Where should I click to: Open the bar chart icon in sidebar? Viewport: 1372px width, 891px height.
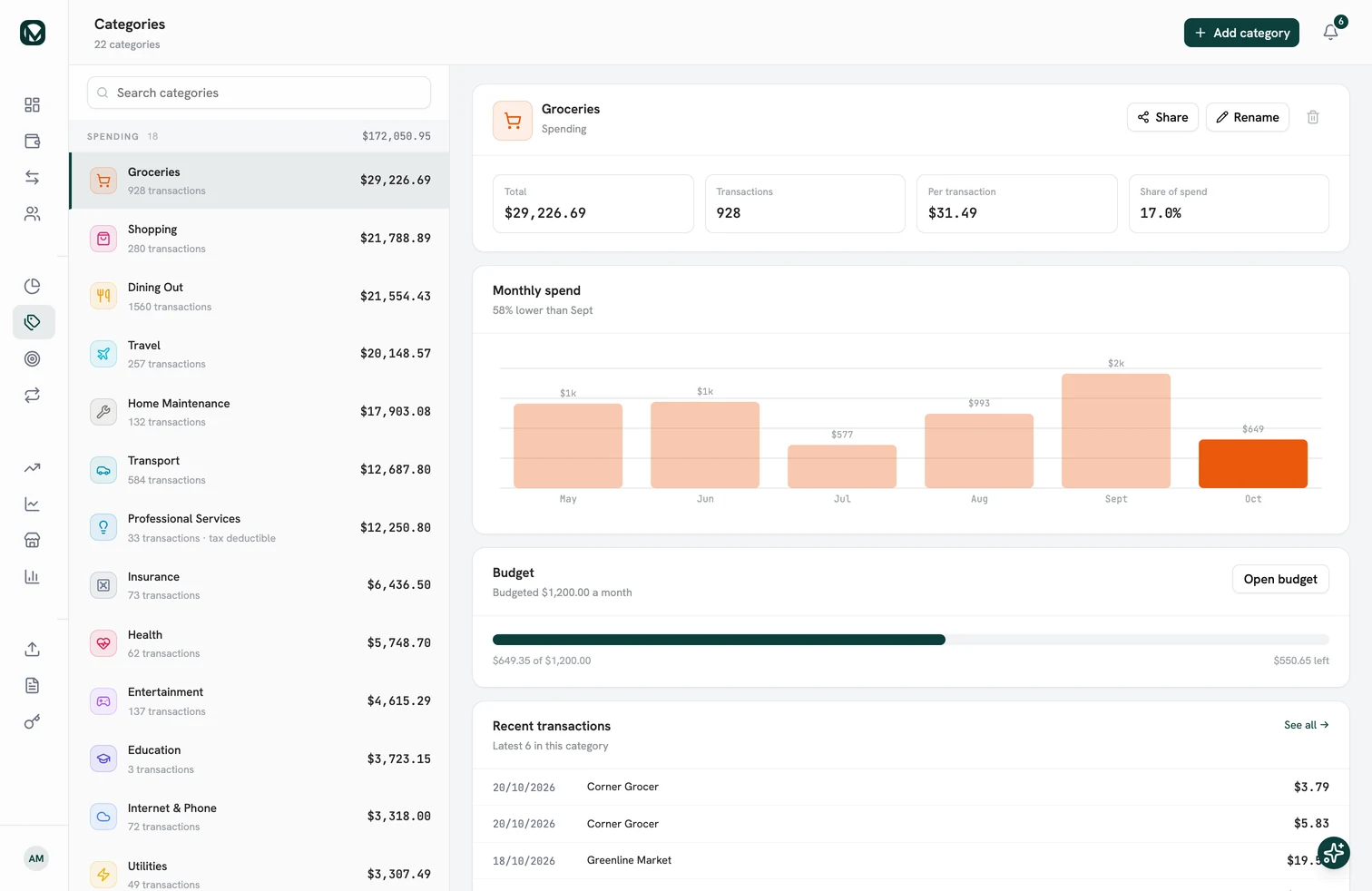33,577
